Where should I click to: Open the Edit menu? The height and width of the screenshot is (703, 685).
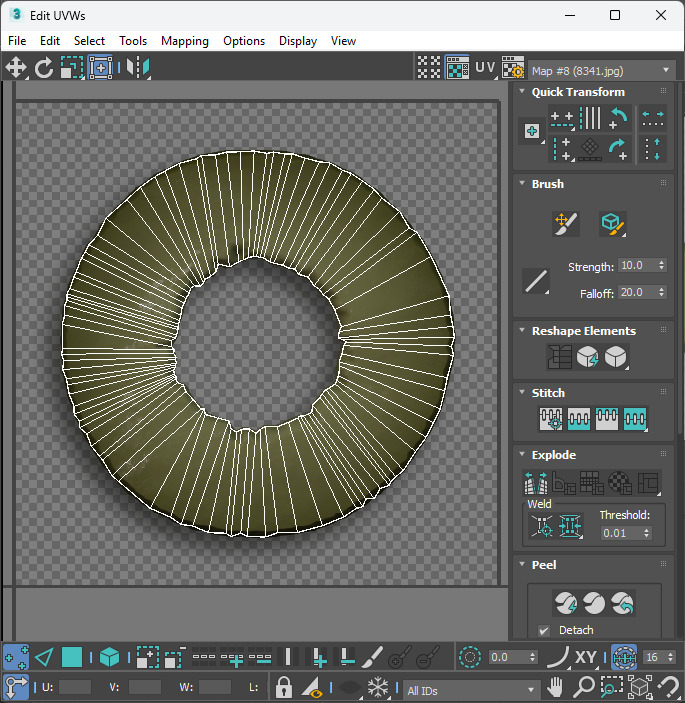pos(50,41)
